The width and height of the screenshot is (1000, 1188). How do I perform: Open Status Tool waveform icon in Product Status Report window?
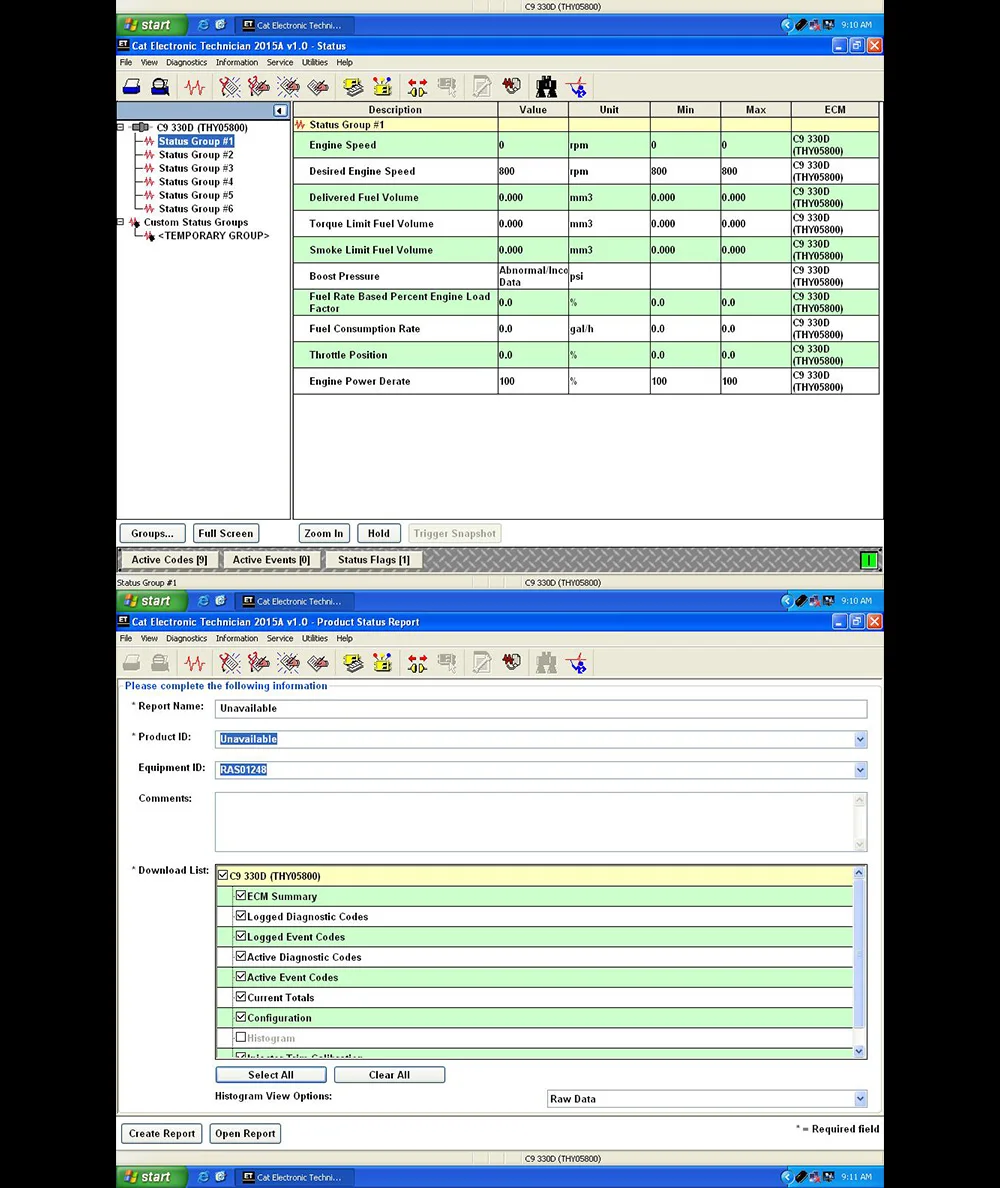coord(195,663)
